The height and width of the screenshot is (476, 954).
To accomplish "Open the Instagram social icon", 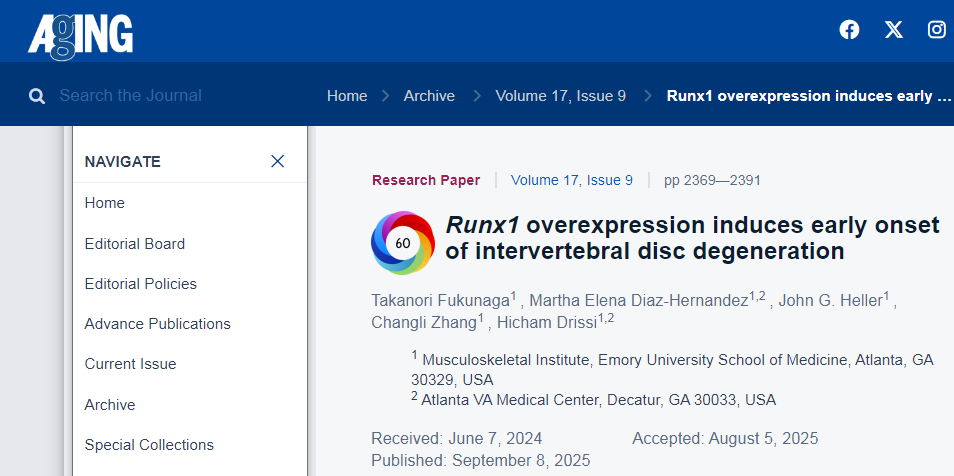I will point(936,30).
